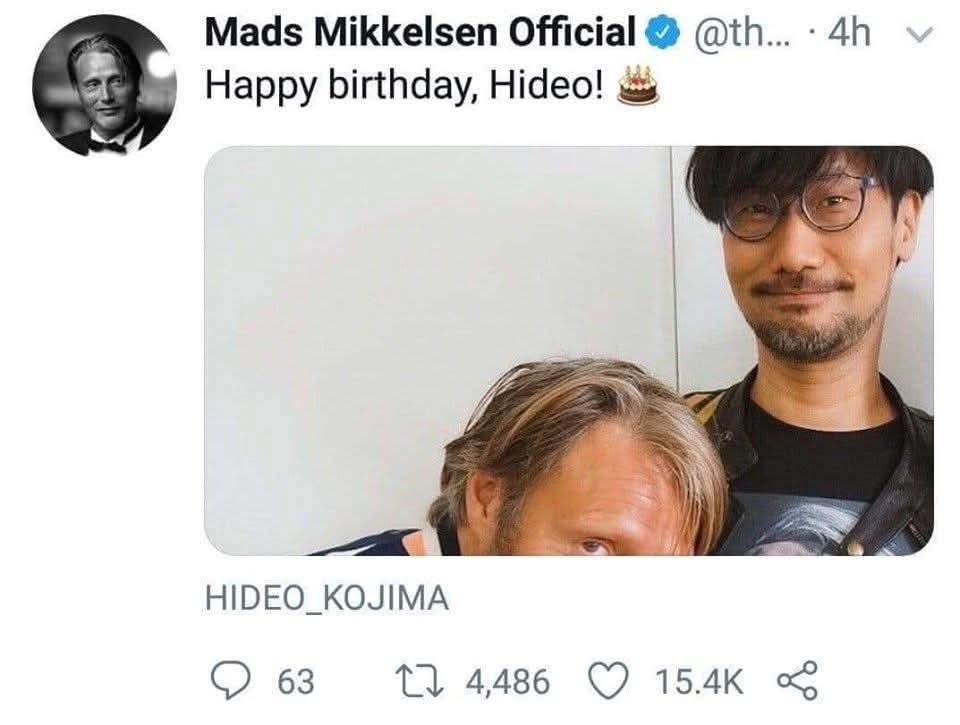The height and width of the screenshot is (725, 960).
Task: Open the circular profile avatar
Action: tap(104, 86)
